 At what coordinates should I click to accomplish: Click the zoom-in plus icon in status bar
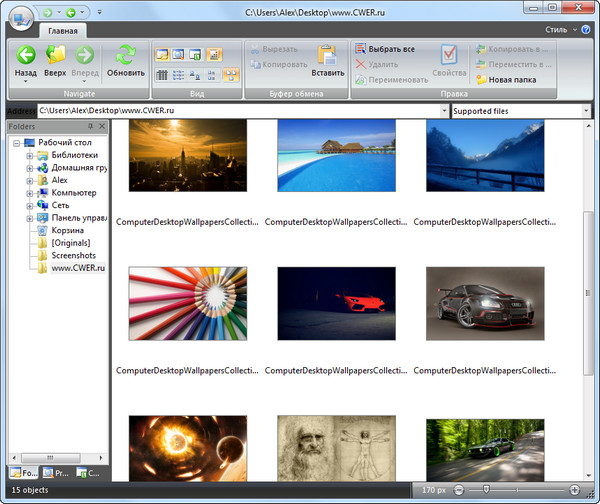(575, 490)
